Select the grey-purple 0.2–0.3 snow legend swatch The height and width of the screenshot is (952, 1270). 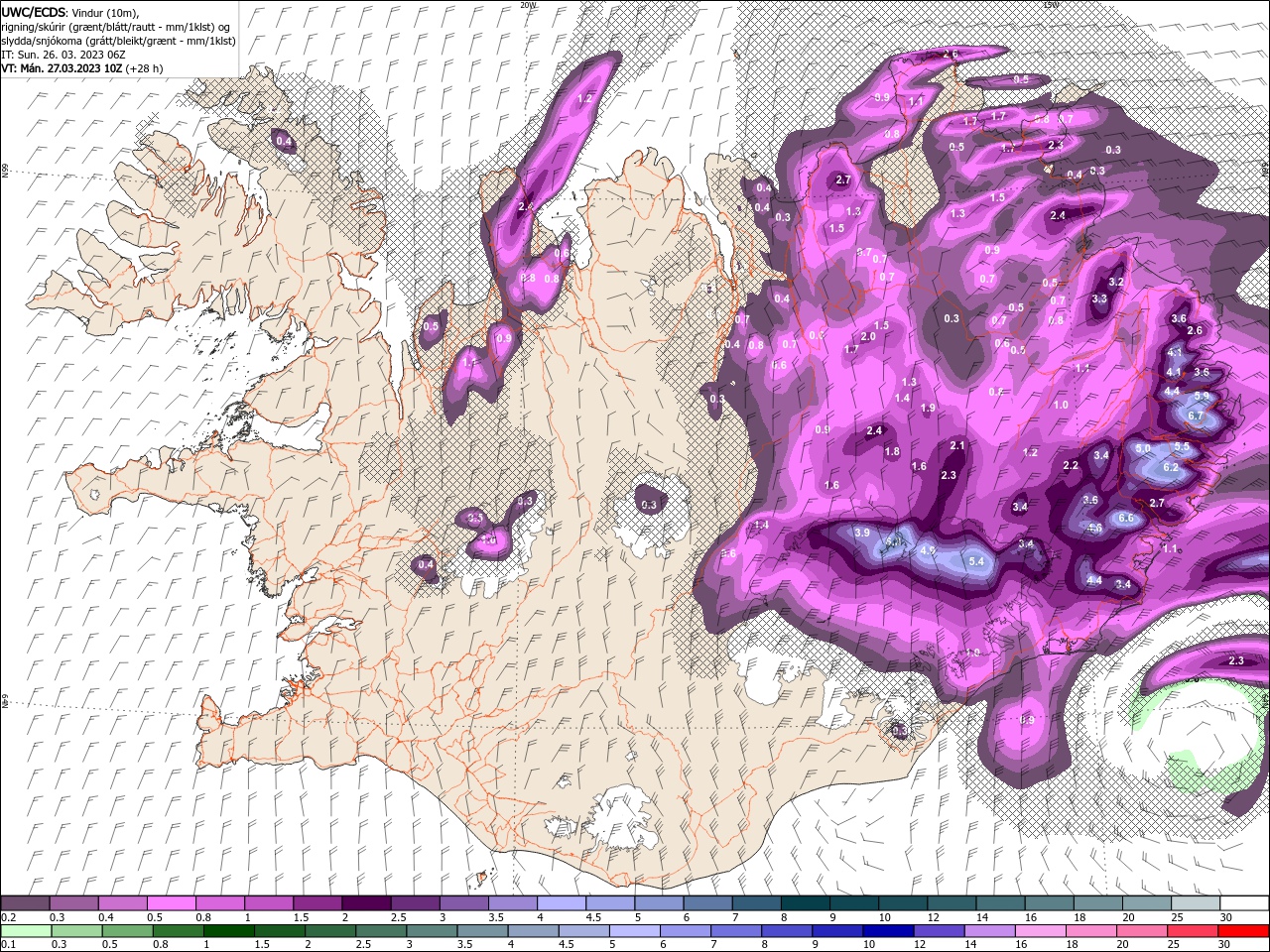(25, 903)
